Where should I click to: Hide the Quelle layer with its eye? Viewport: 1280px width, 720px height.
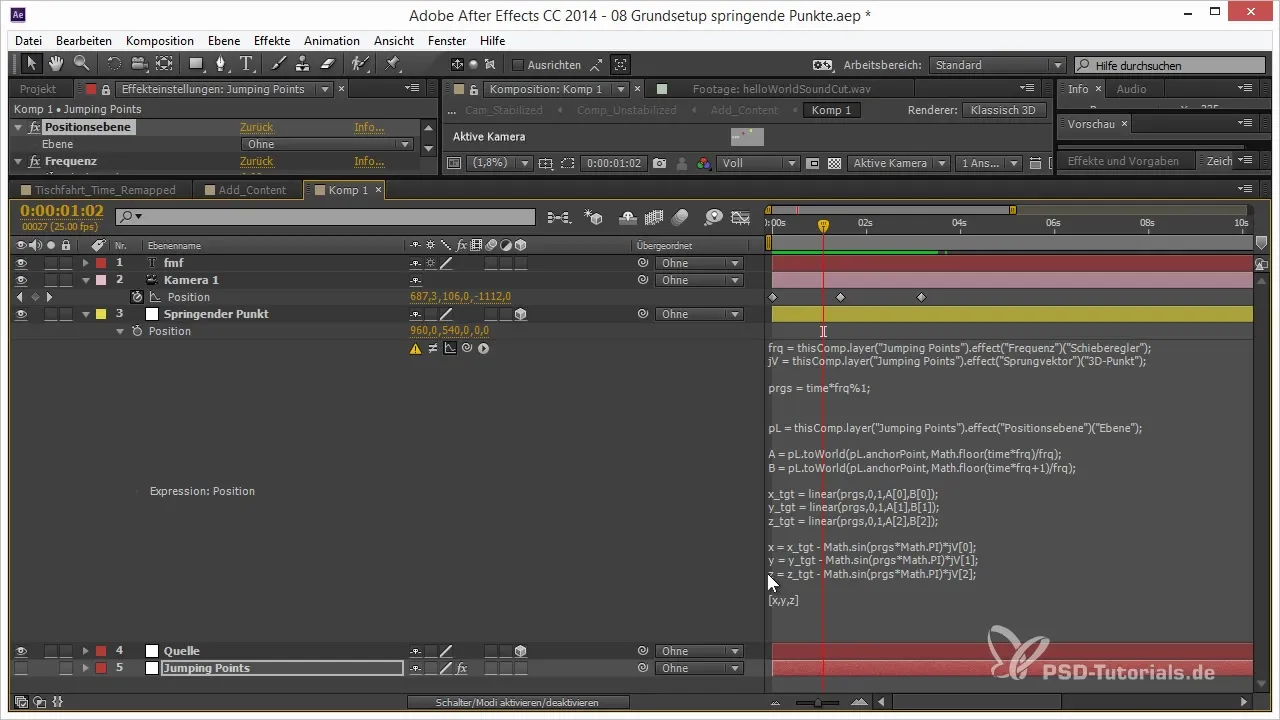click(21, 651)
